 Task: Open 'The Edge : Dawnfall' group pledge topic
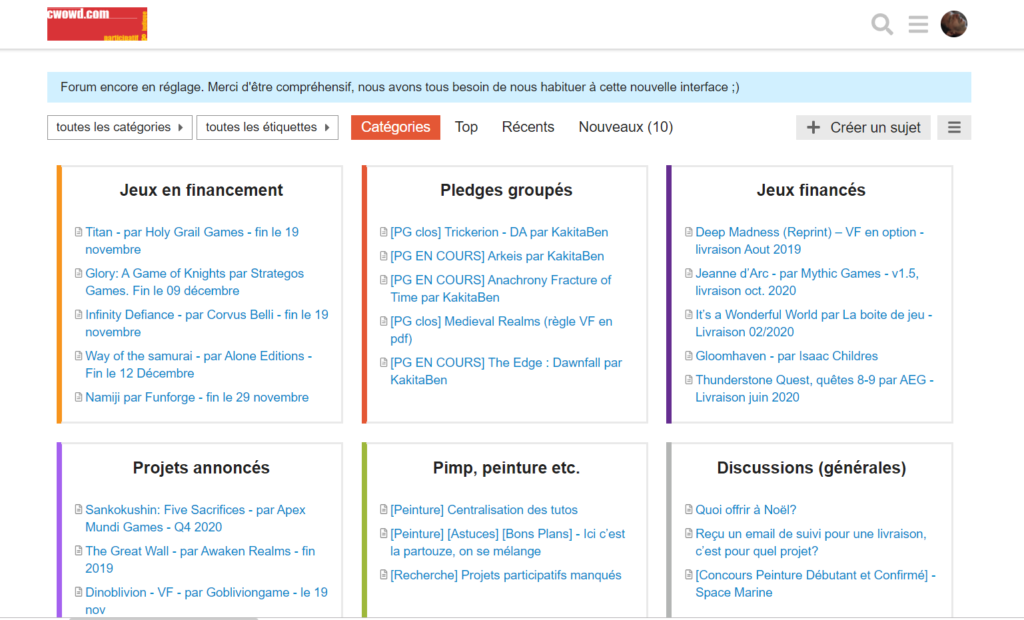pos(506,370)
